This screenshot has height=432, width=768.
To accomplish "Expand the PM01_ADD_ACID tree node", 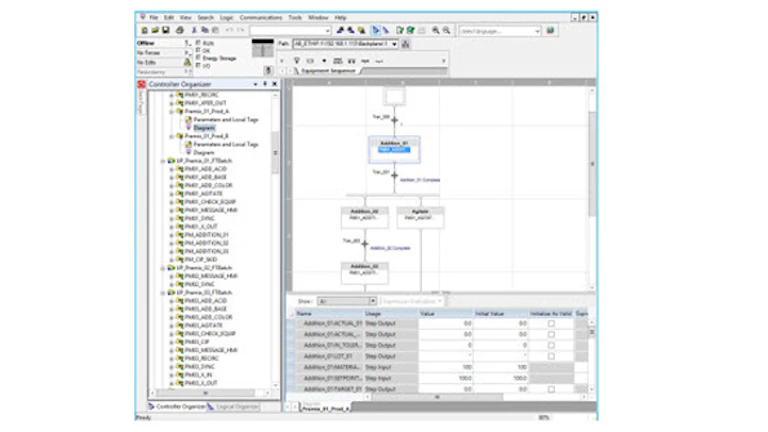I will [171, 169].
